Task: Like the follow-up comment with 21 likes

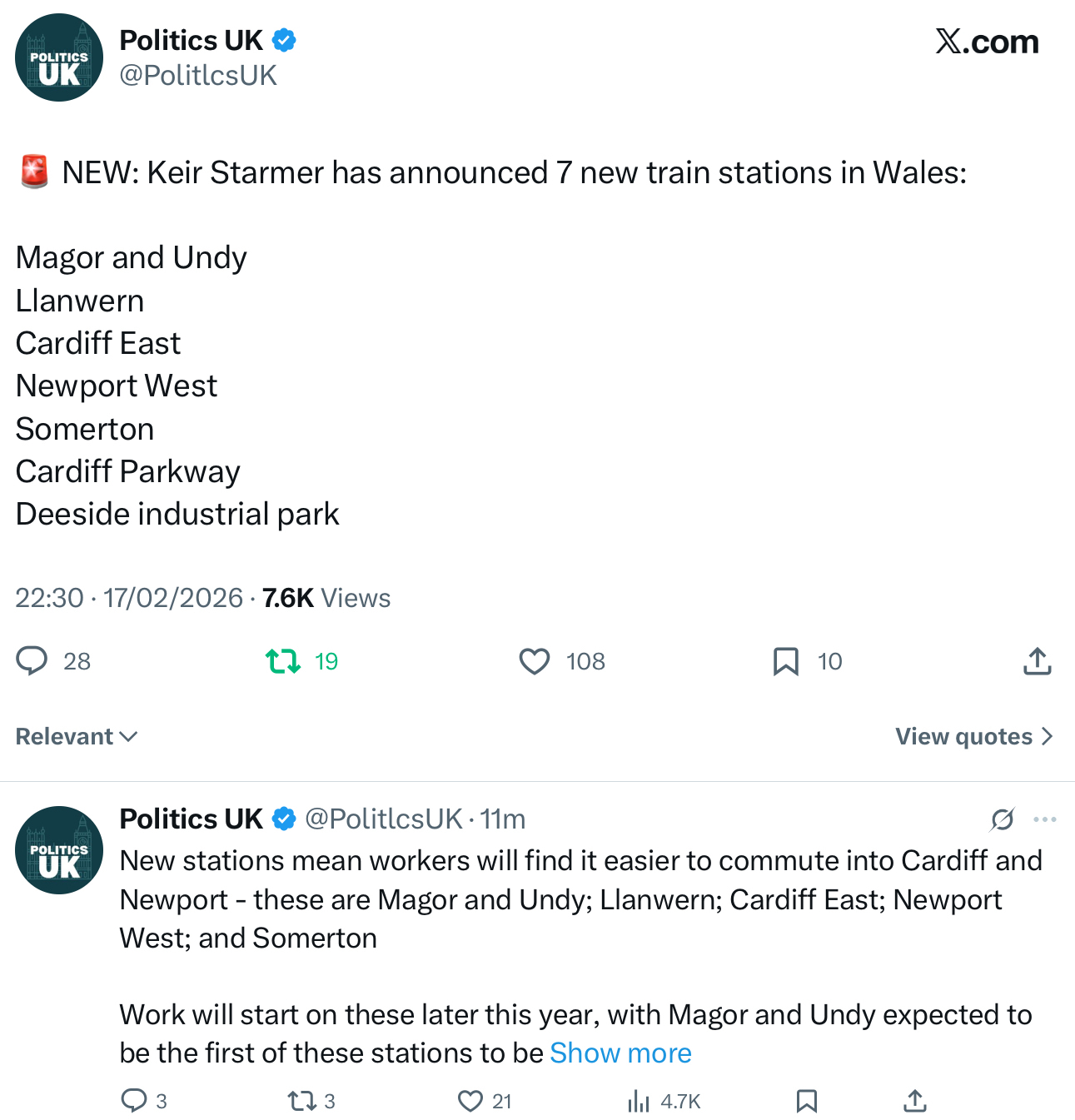Action: pyautogui.click(x=470, y=1101)
